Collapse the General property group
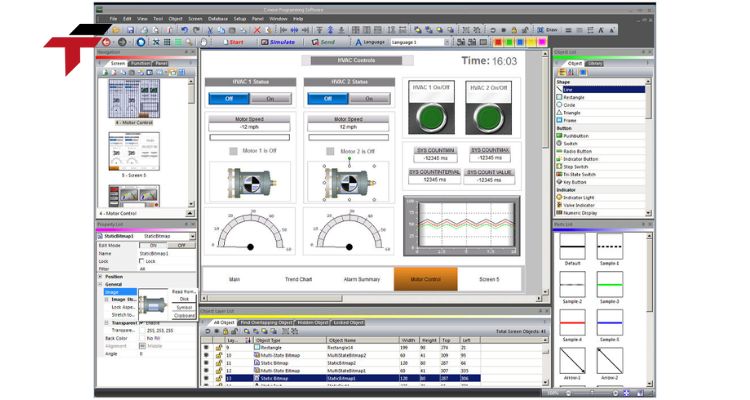The height and width of the screenshot is (400, 750). click(x=100, y=284)
